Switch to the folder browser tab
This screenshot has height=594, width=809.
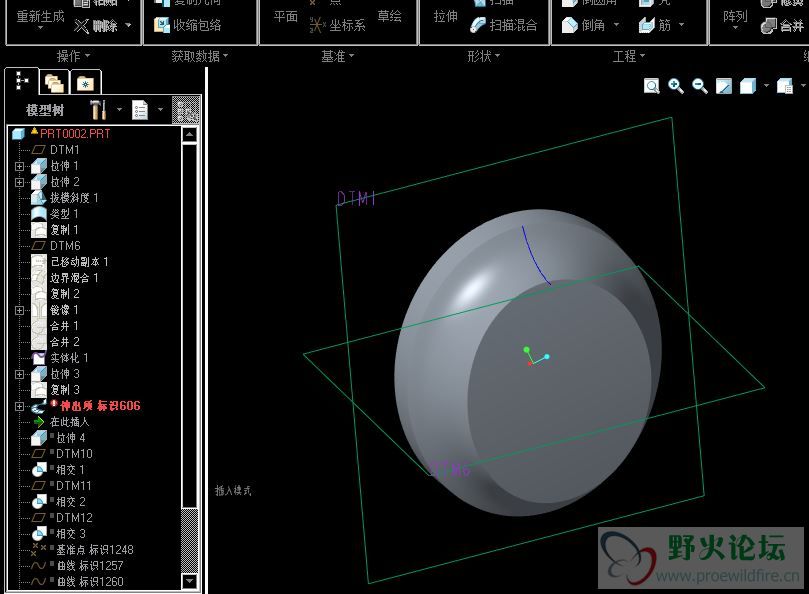tap(54, 83)
